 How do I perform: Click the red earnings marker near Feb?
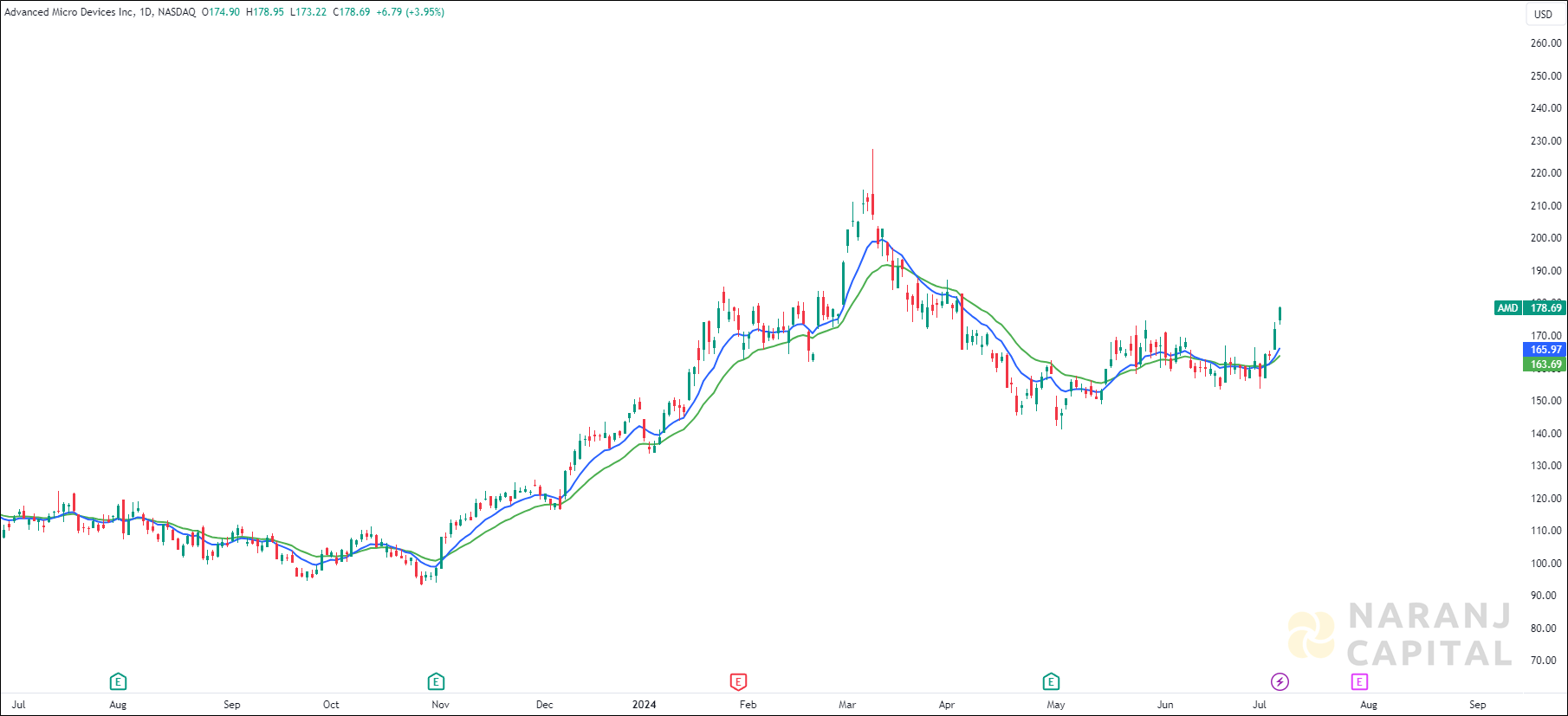click(x=738, y=681)
